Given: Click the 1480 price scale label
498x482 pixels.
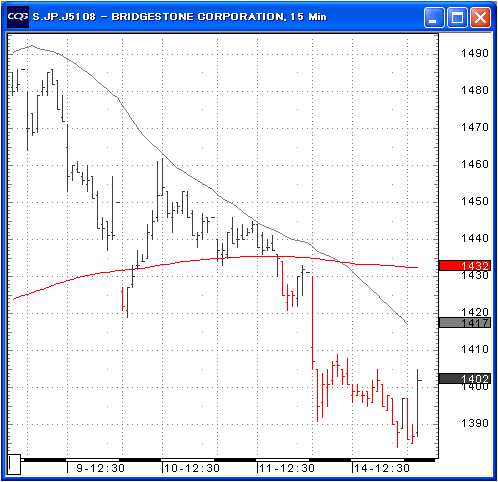Looking at the screenshot, I should 475,90.
